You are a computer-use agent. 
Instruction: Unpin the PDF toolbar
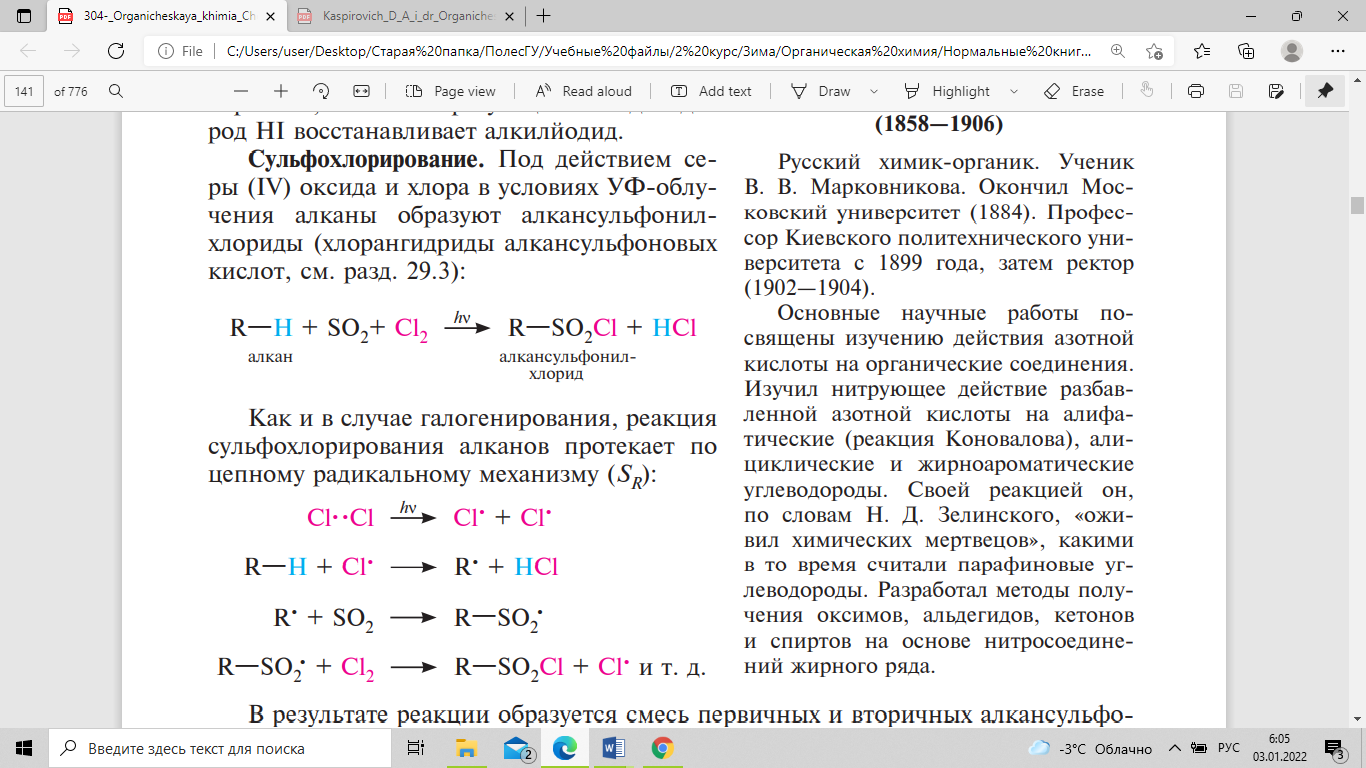point(1325,91)
